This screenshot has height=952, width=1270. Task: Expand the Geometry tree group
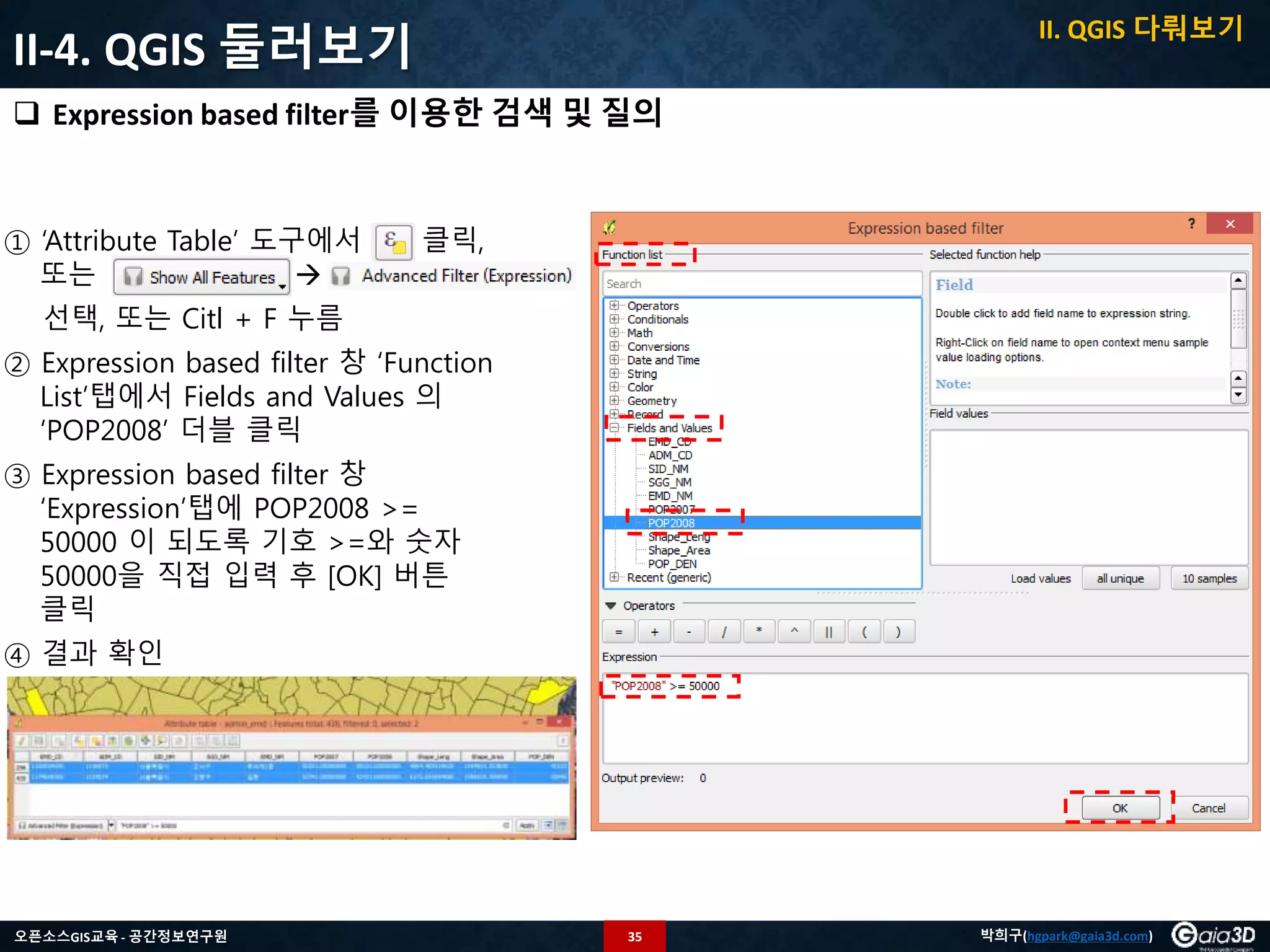[614, 401]
